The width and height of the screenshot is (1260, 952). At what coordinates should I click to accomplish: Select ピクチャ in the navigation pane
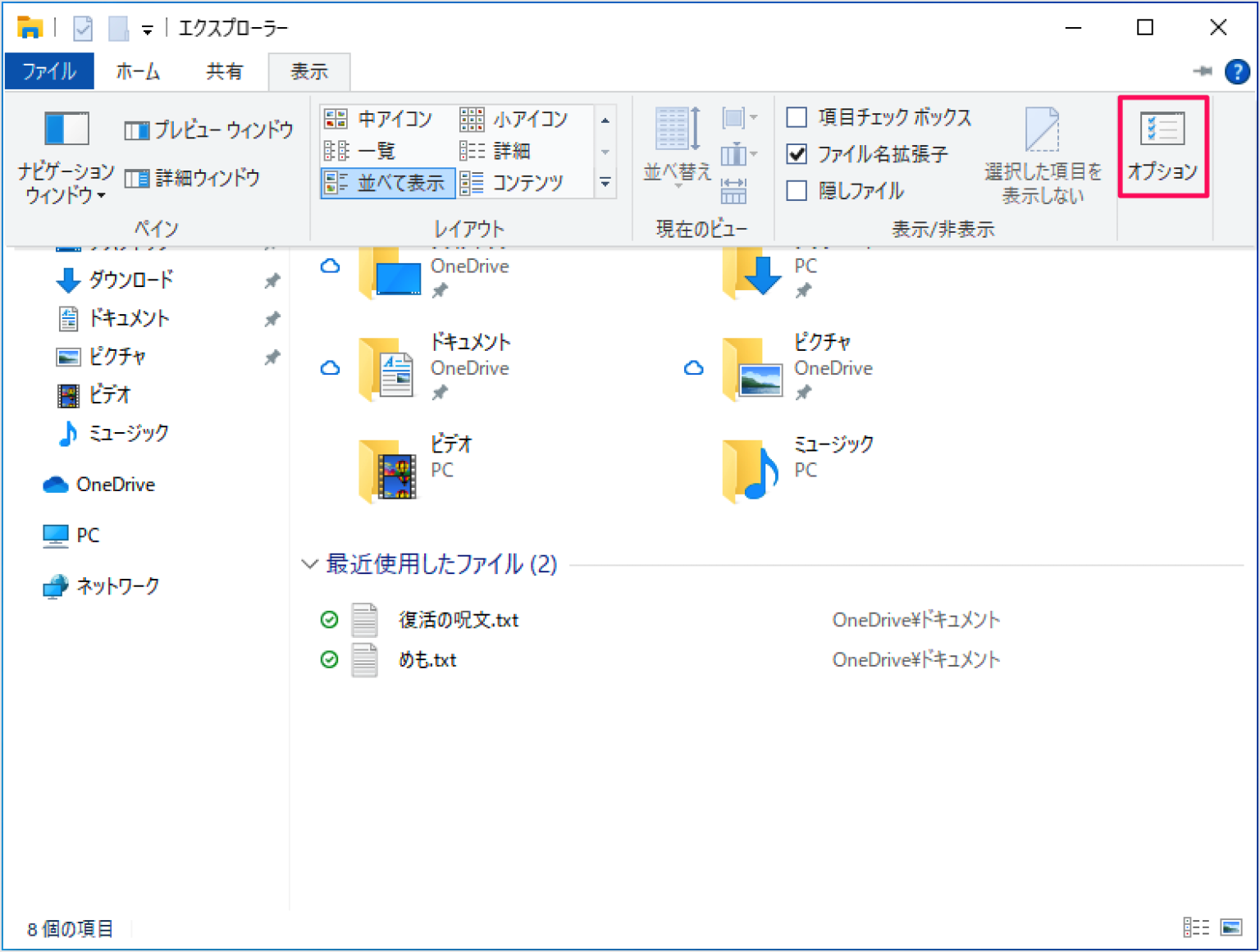[102, 356]
